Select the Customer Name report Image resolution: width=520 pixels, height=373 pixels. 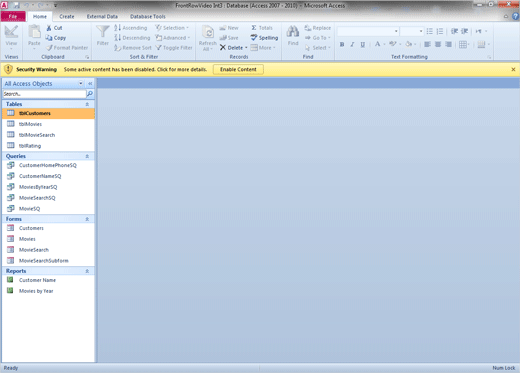pyautogui.click(x=48, y=280)
